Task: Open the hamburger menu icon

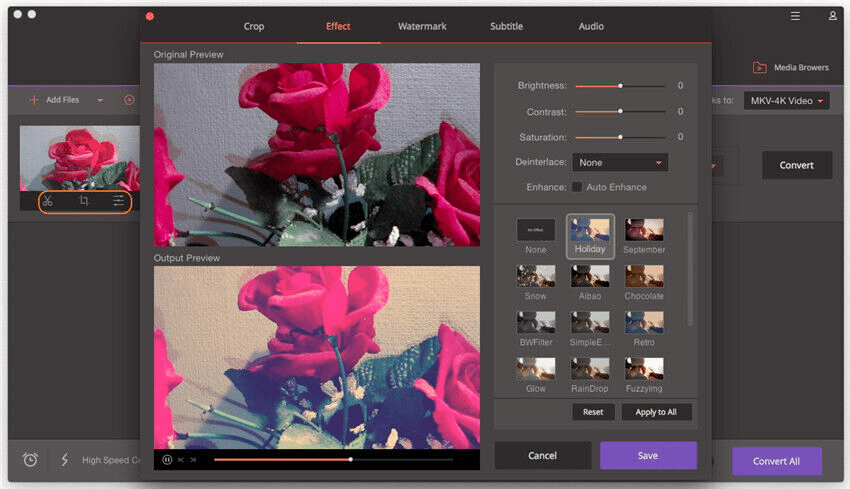Action: pyautogui.click(x=795, y=16)
